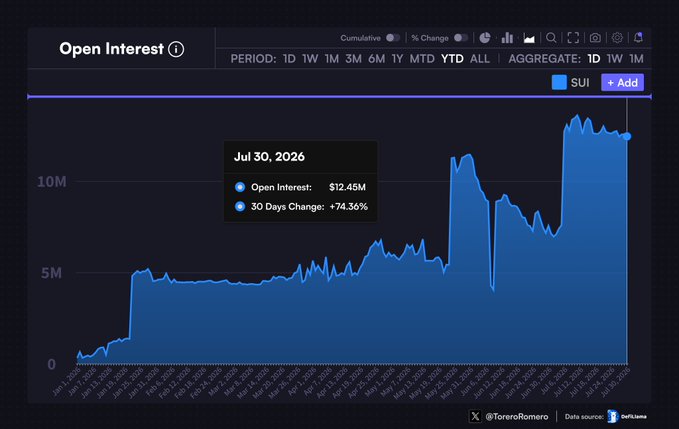The height and width of the screenshot is (429, 679).
Task: Click the PERIOD: label
Action: coord(253,59)
